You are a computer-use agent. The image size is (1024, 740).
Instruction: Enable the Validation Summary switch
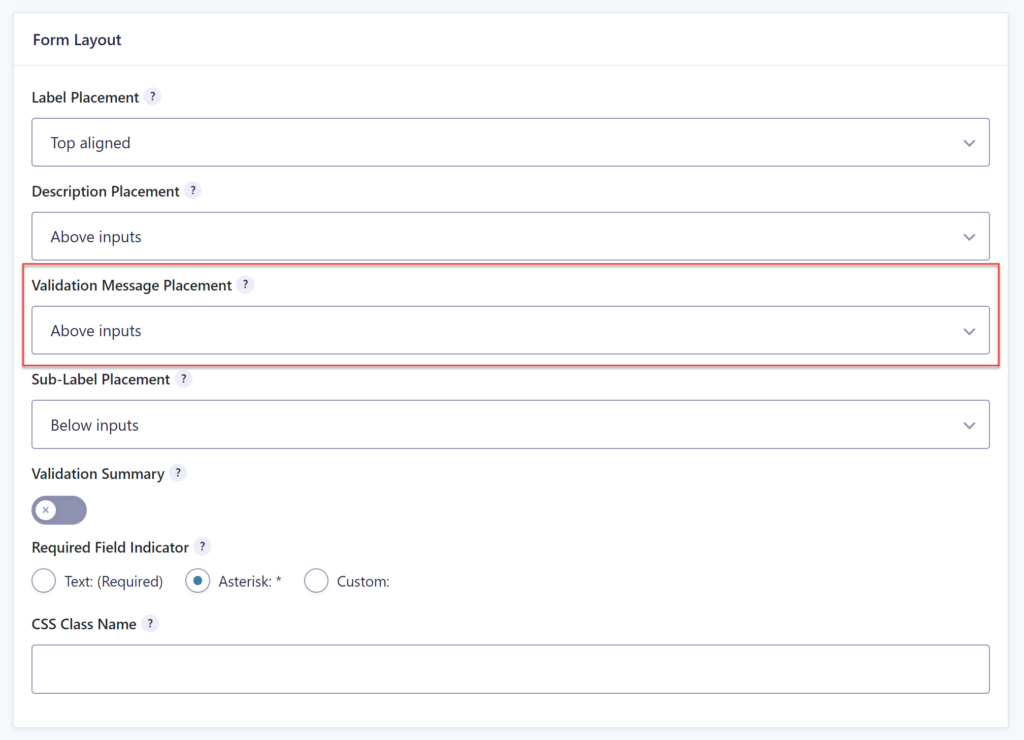point(59,510)
